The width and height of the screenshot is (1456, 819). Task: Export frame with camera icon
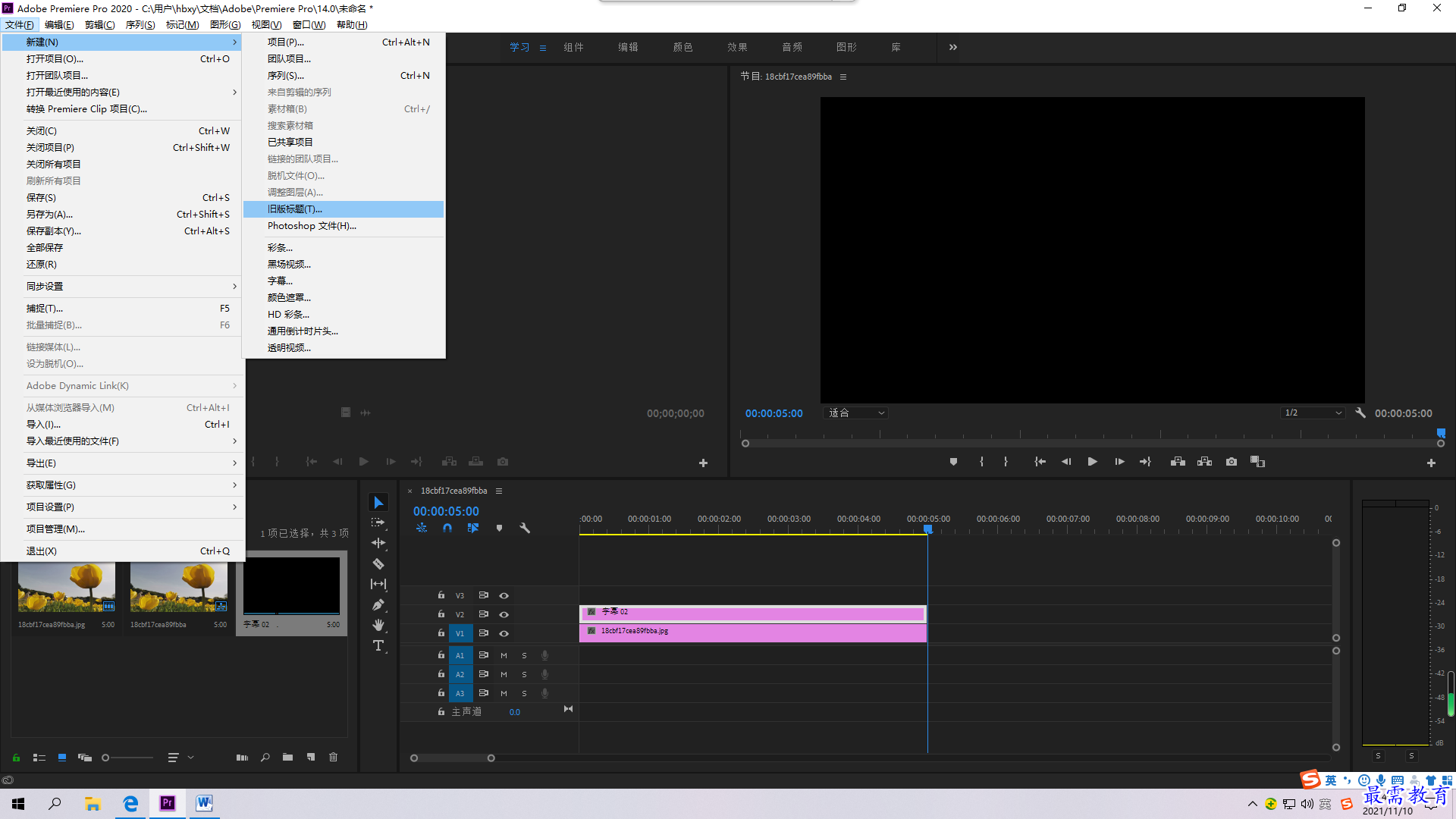point(1232,462)
